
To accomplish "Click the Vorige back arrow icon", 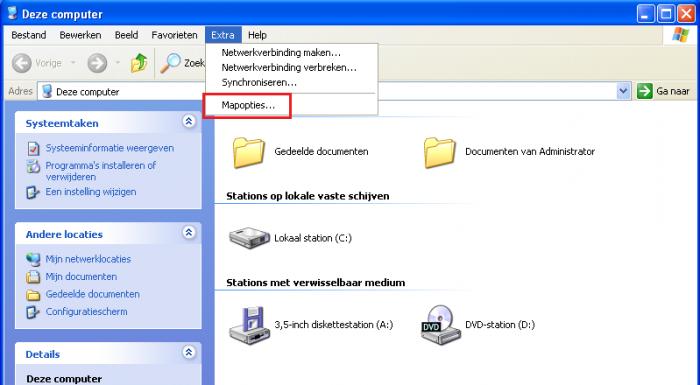I will click(x=22, y=63).
